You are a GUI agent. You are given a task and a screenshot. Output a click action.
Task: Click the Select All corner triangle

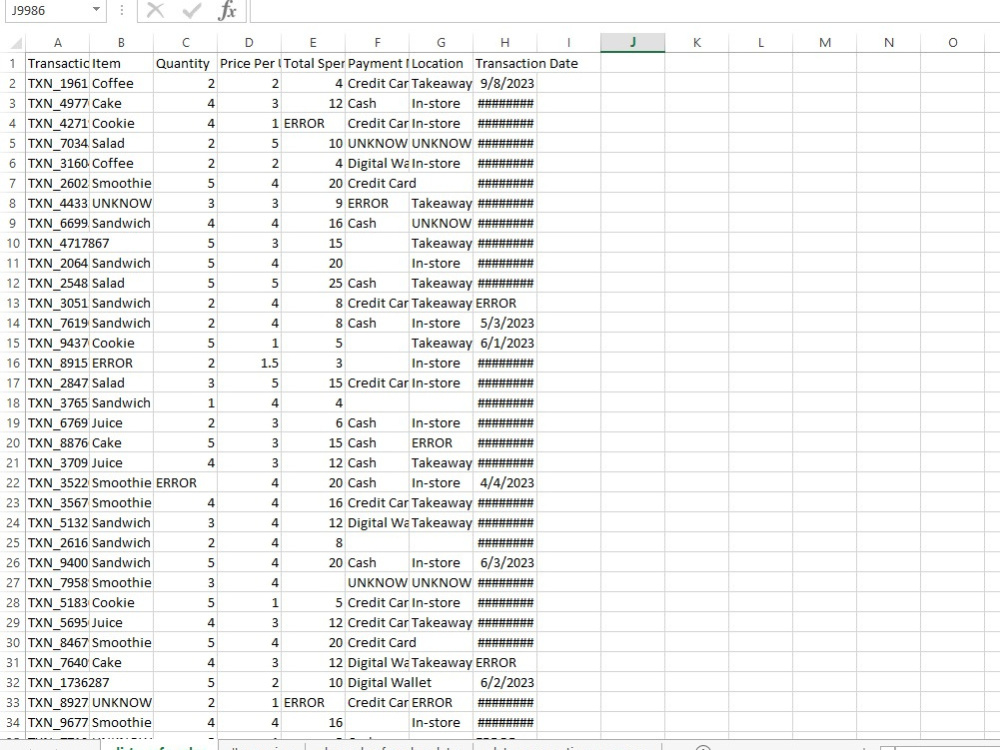pos(15,43)
